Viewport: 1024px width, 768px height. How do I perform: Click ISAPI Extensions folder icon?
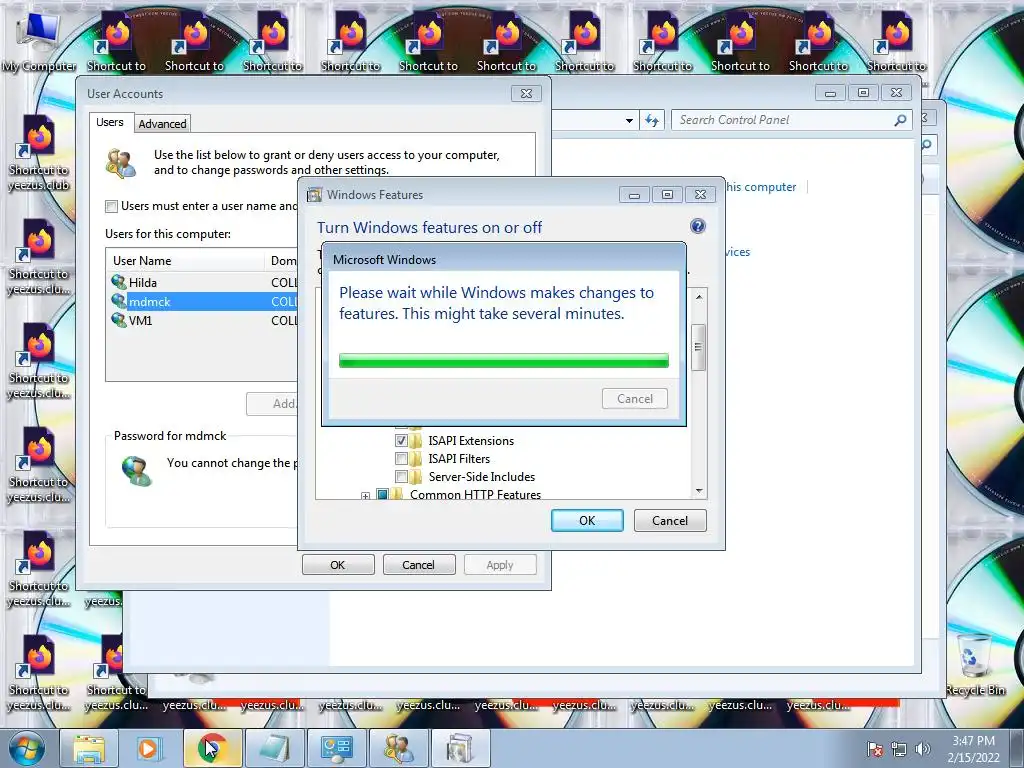(x=416, y=440)
